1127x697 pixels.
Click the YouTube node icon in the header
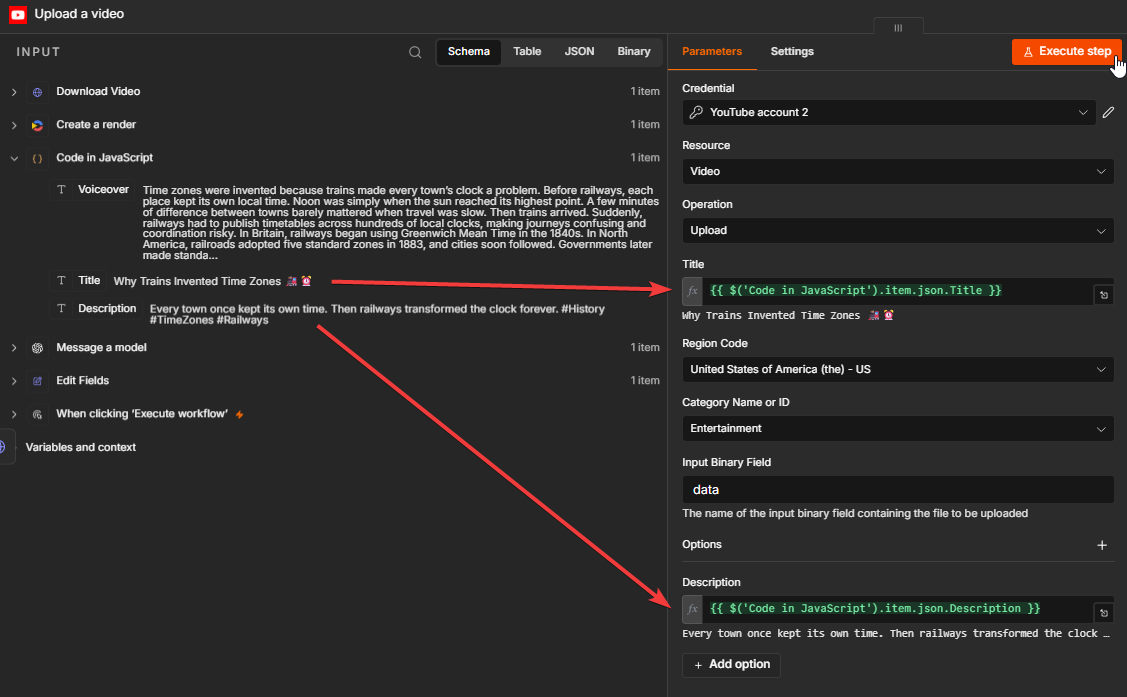tap(17, 14)
